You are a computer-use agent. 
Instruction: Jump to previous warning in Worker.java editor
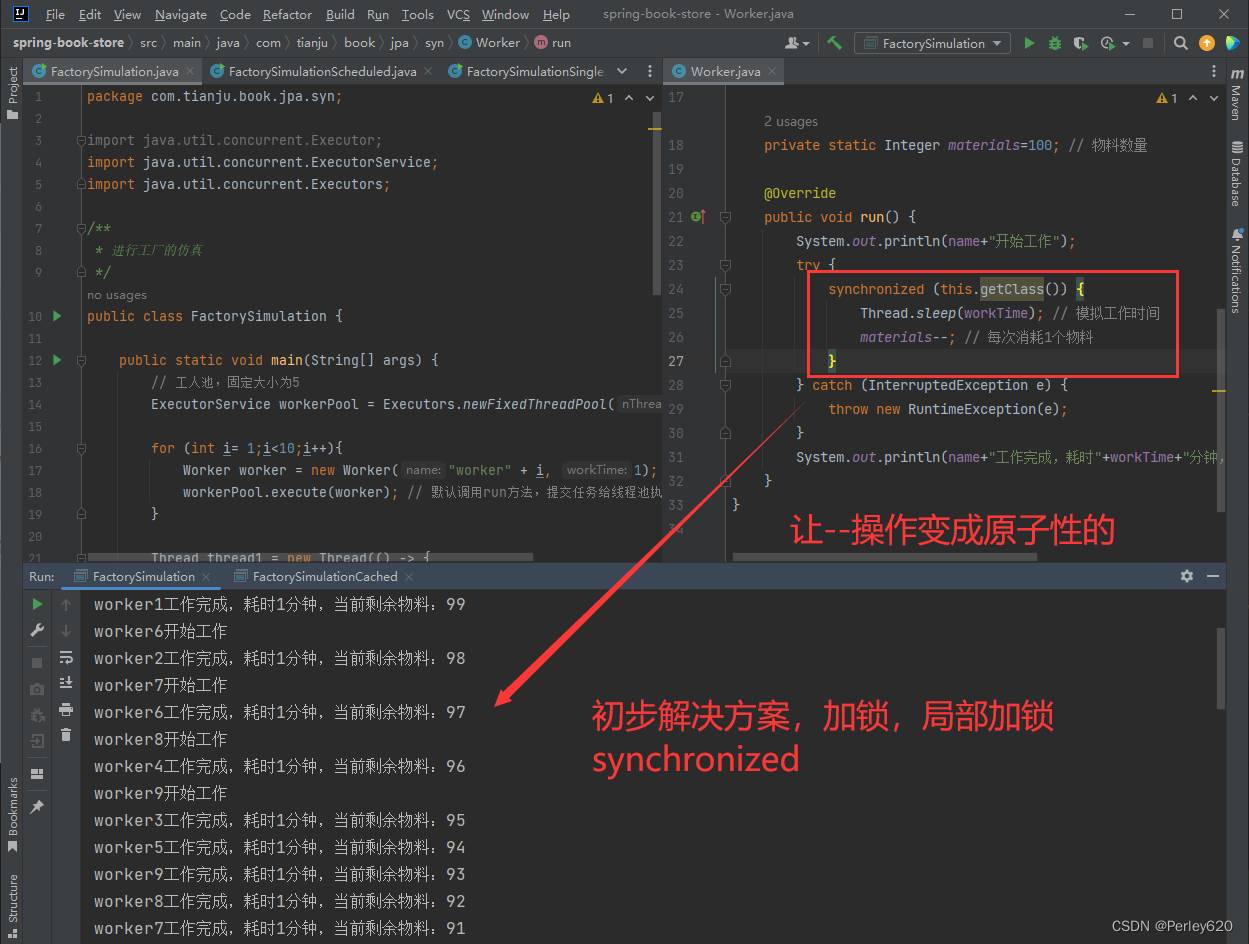1192,98
